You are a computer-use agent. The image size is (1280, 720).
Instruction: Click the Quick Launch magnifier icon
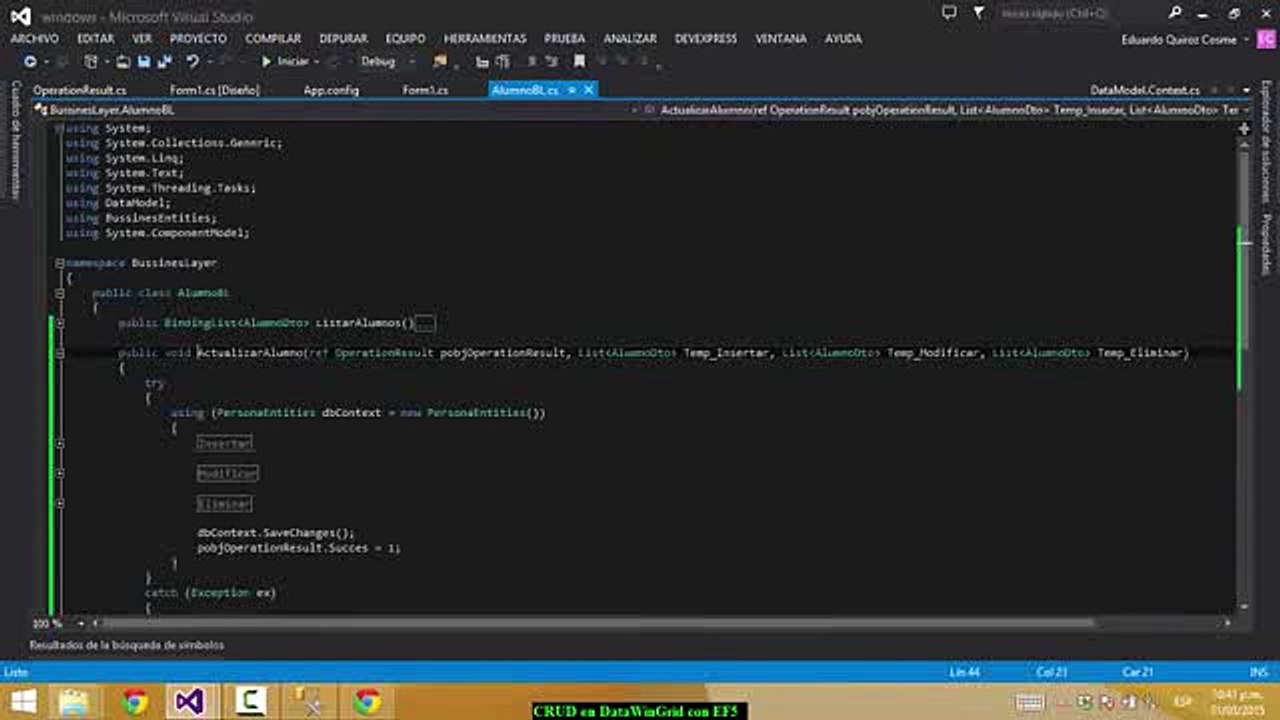[x=1176, y=13]
